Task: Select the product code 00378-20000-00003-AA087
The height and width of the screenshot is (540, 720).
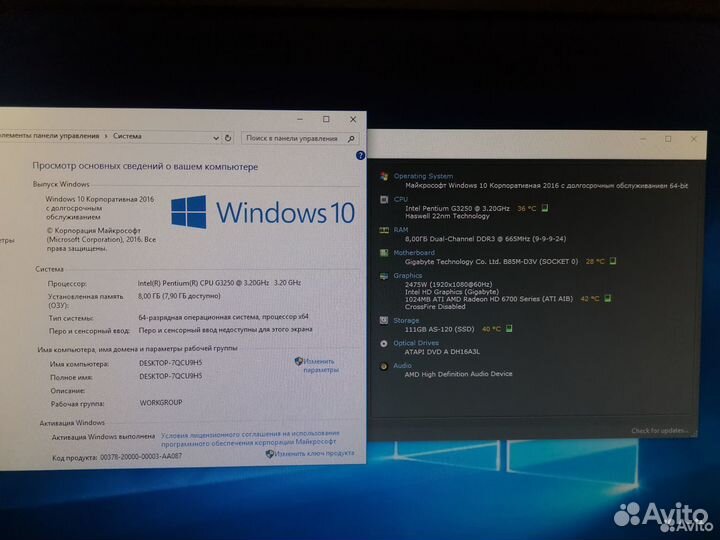Action: (x=141, y=456)
